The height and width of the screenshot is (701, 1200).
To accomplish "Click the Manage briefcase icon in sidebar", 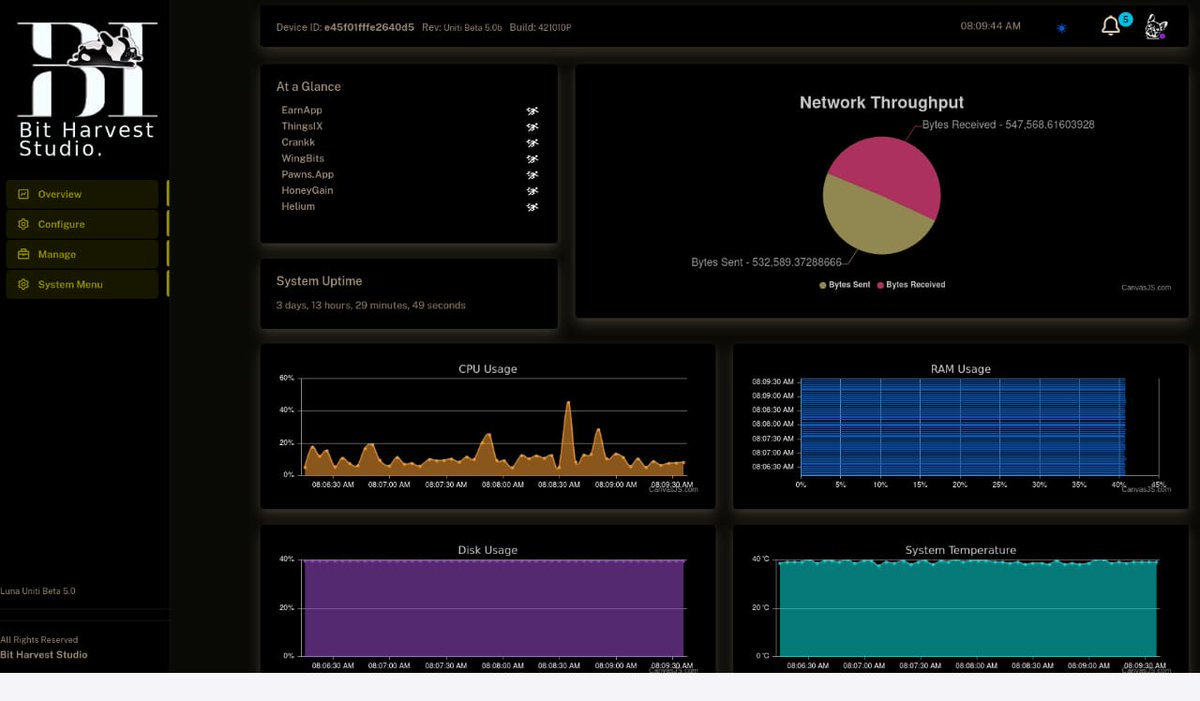I will click(23, 254).
